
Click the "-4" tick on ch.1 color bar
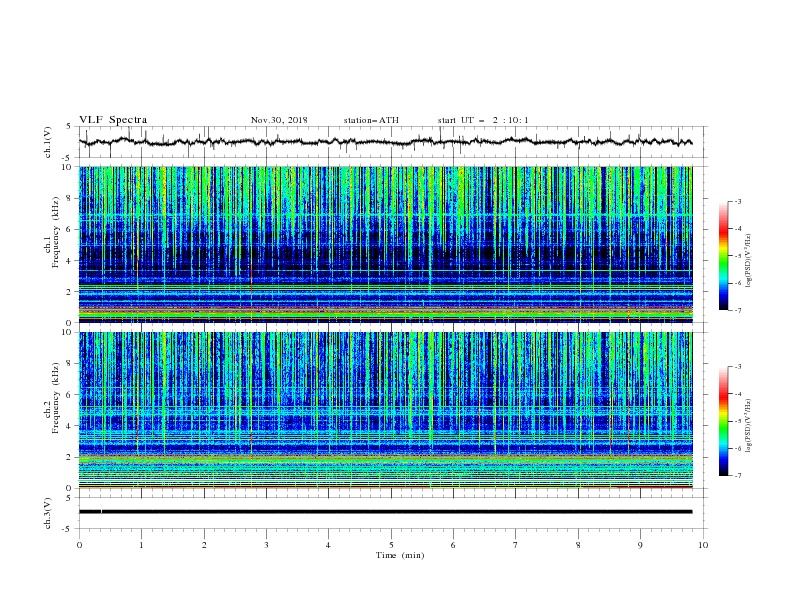[x=737, y=229]
